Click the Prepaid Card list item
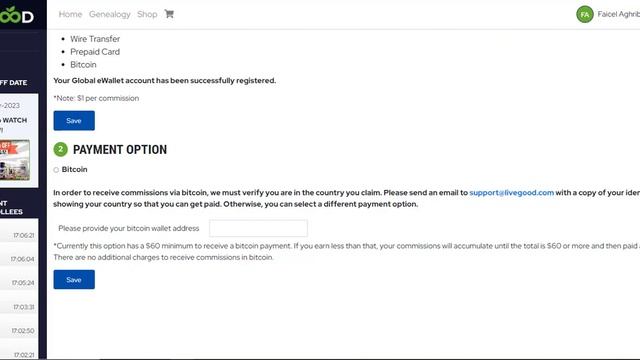640x360 pixels. (x=95, y=52)
